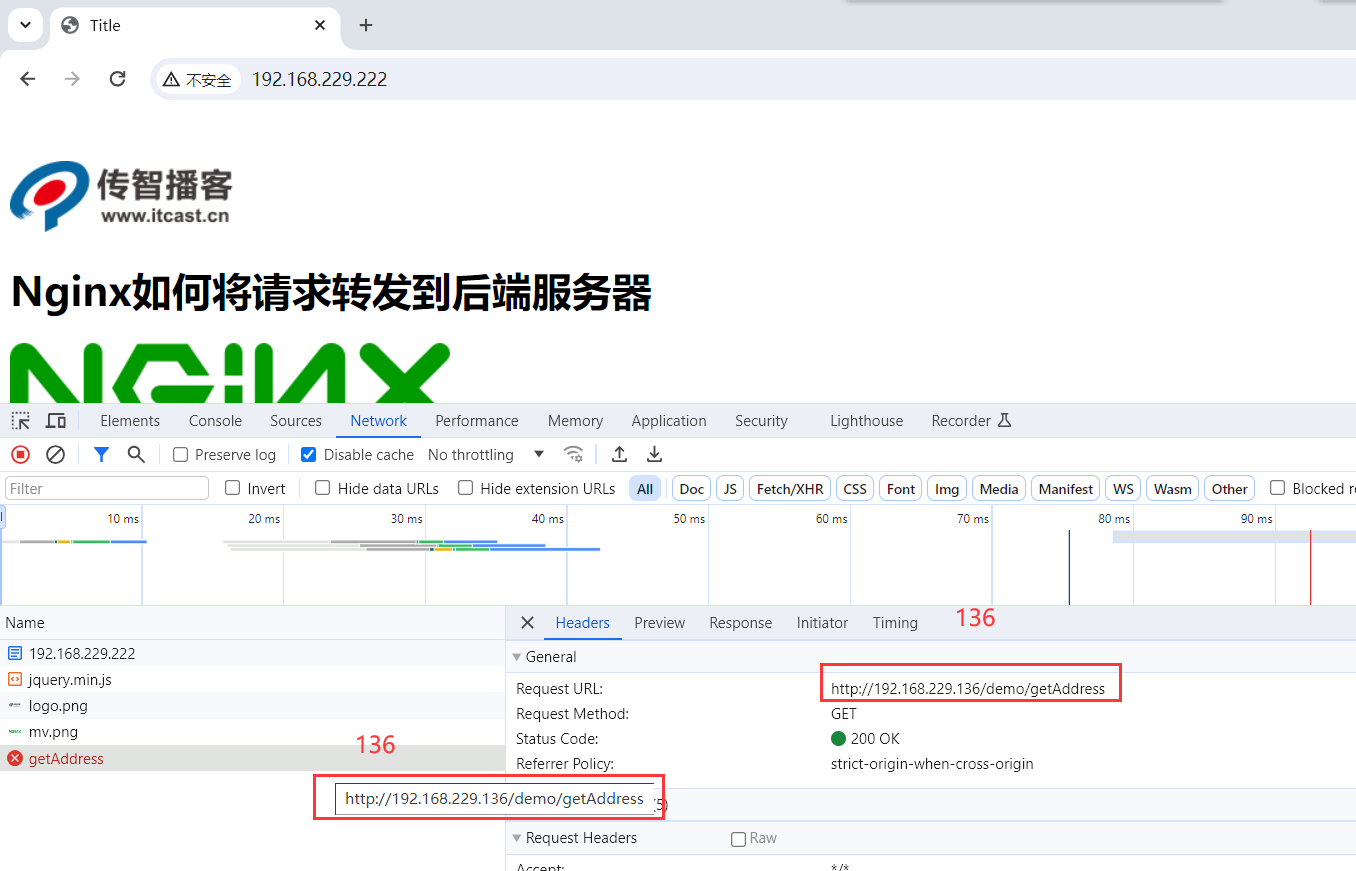Open the Preview tab of request details
This screenshot has width=1356, height=871.
[x=660, y=623]
